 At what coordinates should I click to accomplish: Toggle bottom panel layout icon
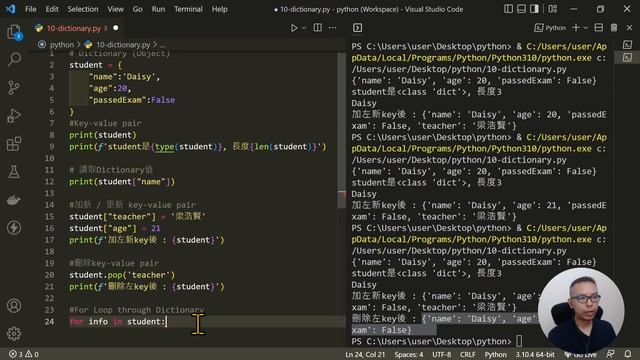[x=521, y=9]
